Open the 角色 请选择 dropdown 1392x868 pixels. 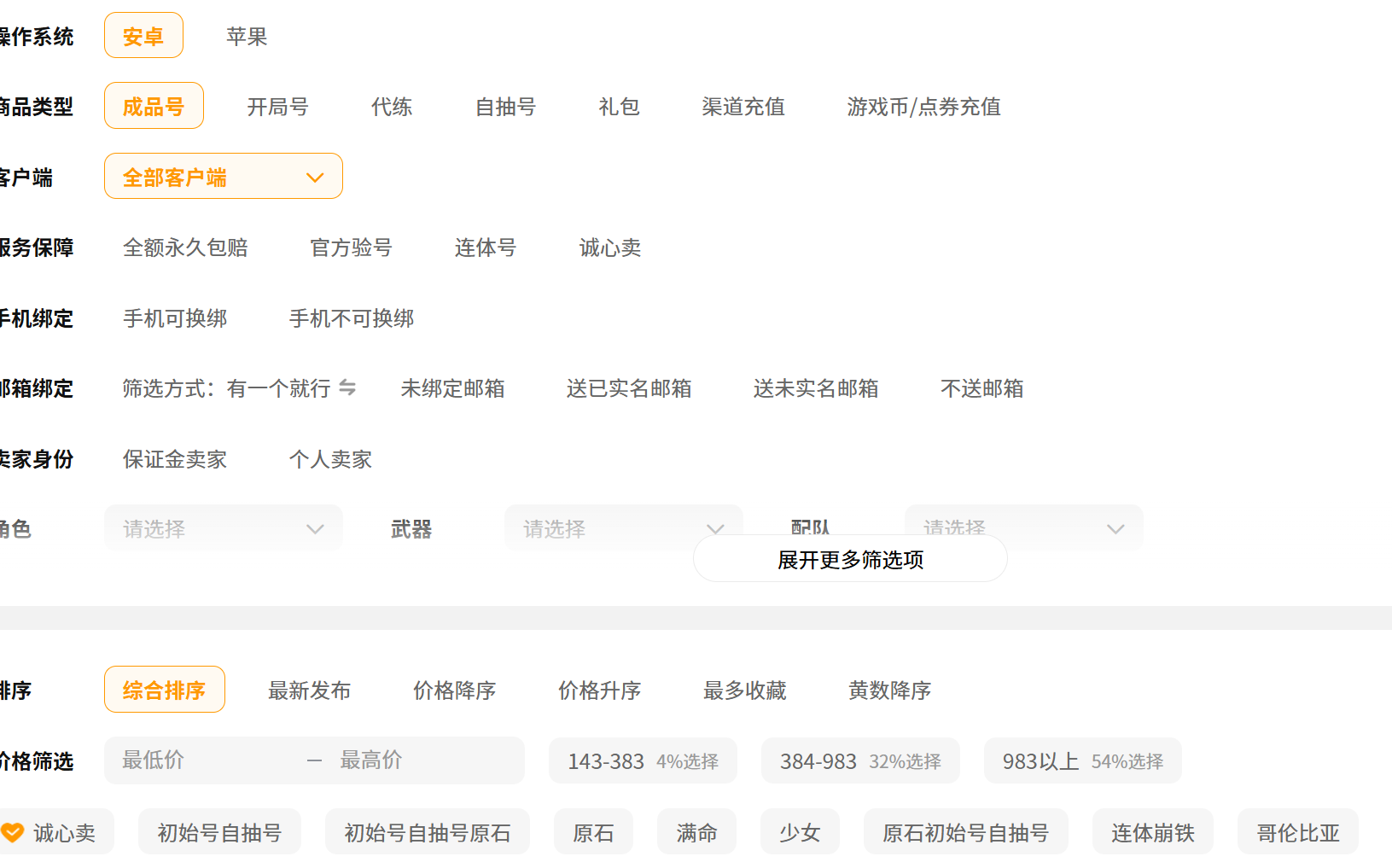(223, 528)
